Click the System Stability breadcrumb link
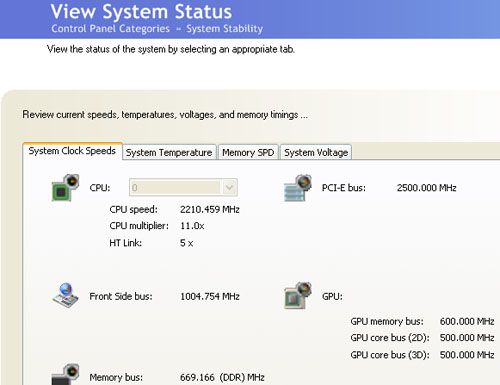 pos(225,29)
